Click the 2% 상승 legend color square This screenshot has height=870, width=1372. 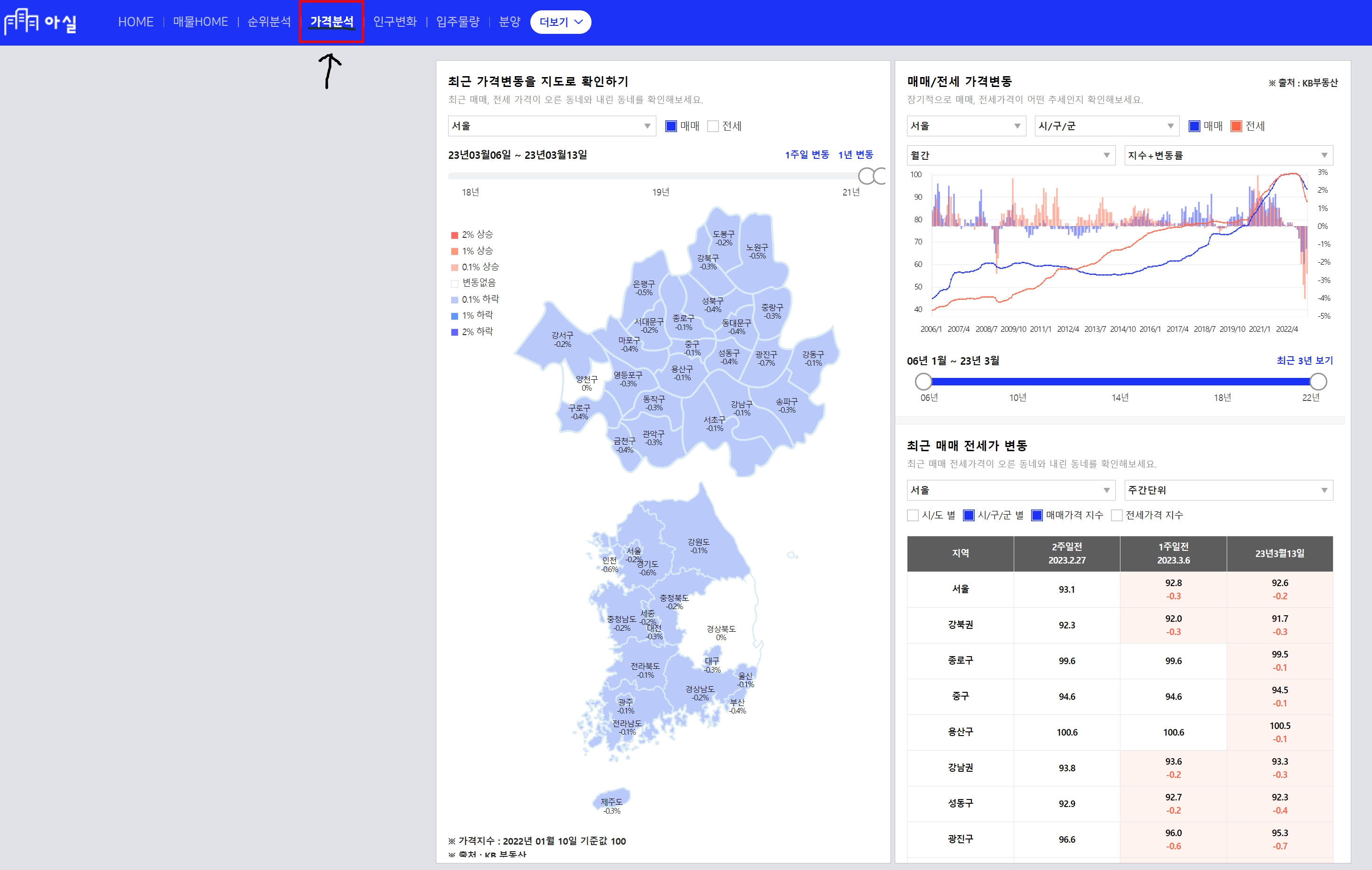(x=455, y=235)
